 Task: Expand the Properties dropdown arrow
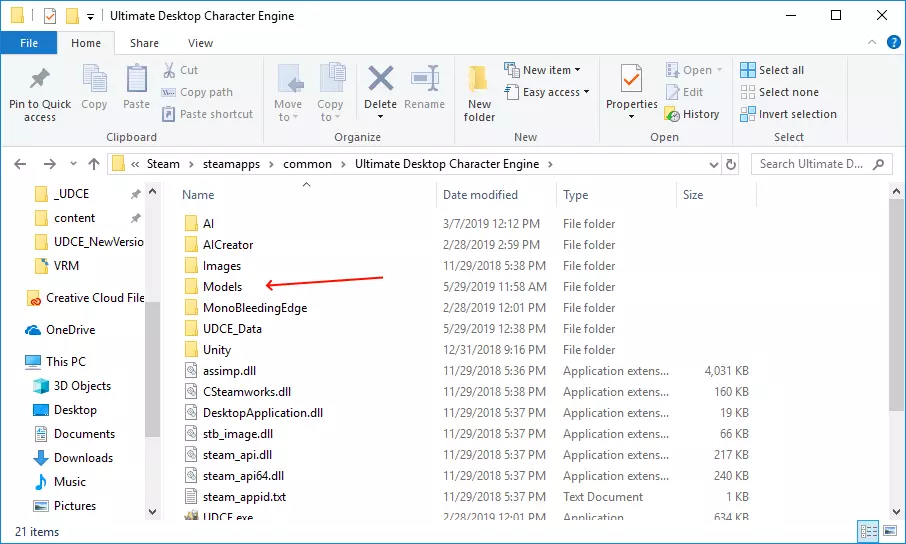coord(632,117)
